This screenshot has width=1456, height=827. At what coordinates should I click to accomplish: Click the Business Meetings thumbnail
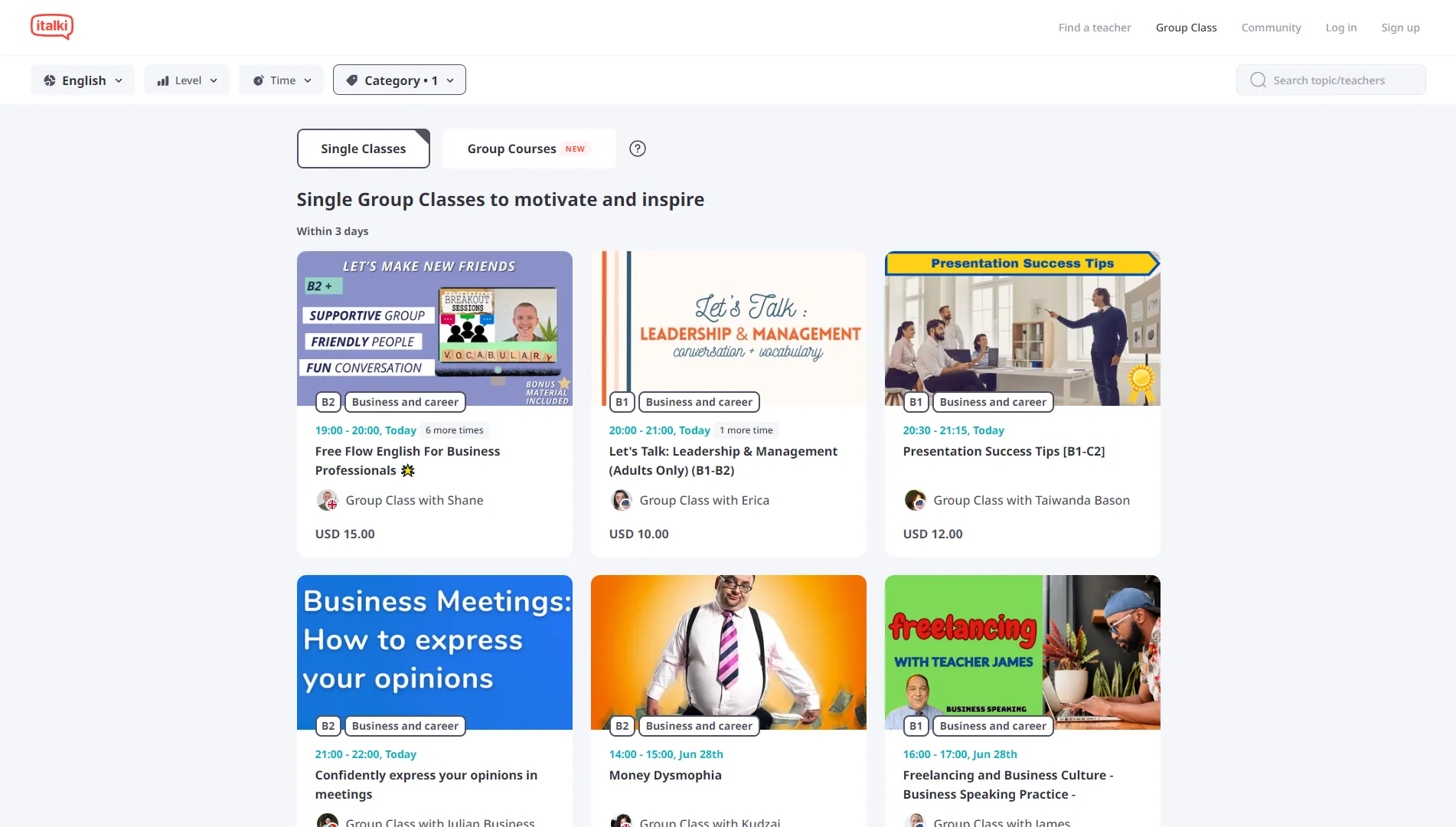tap(435, 652)
